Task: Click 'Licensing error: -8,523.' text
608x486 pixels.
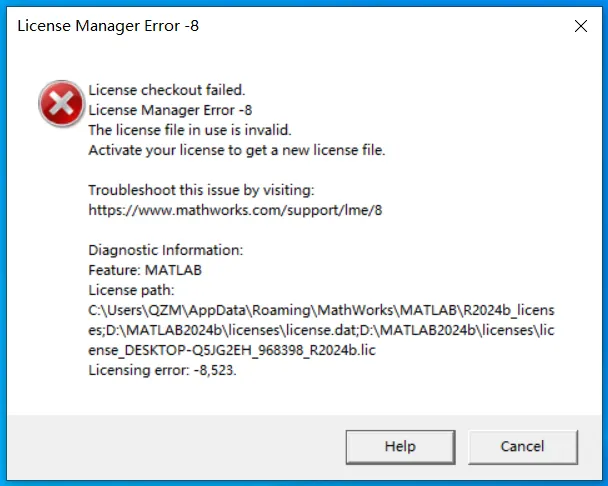Action: pyautogui.click(x=163, y=370)
